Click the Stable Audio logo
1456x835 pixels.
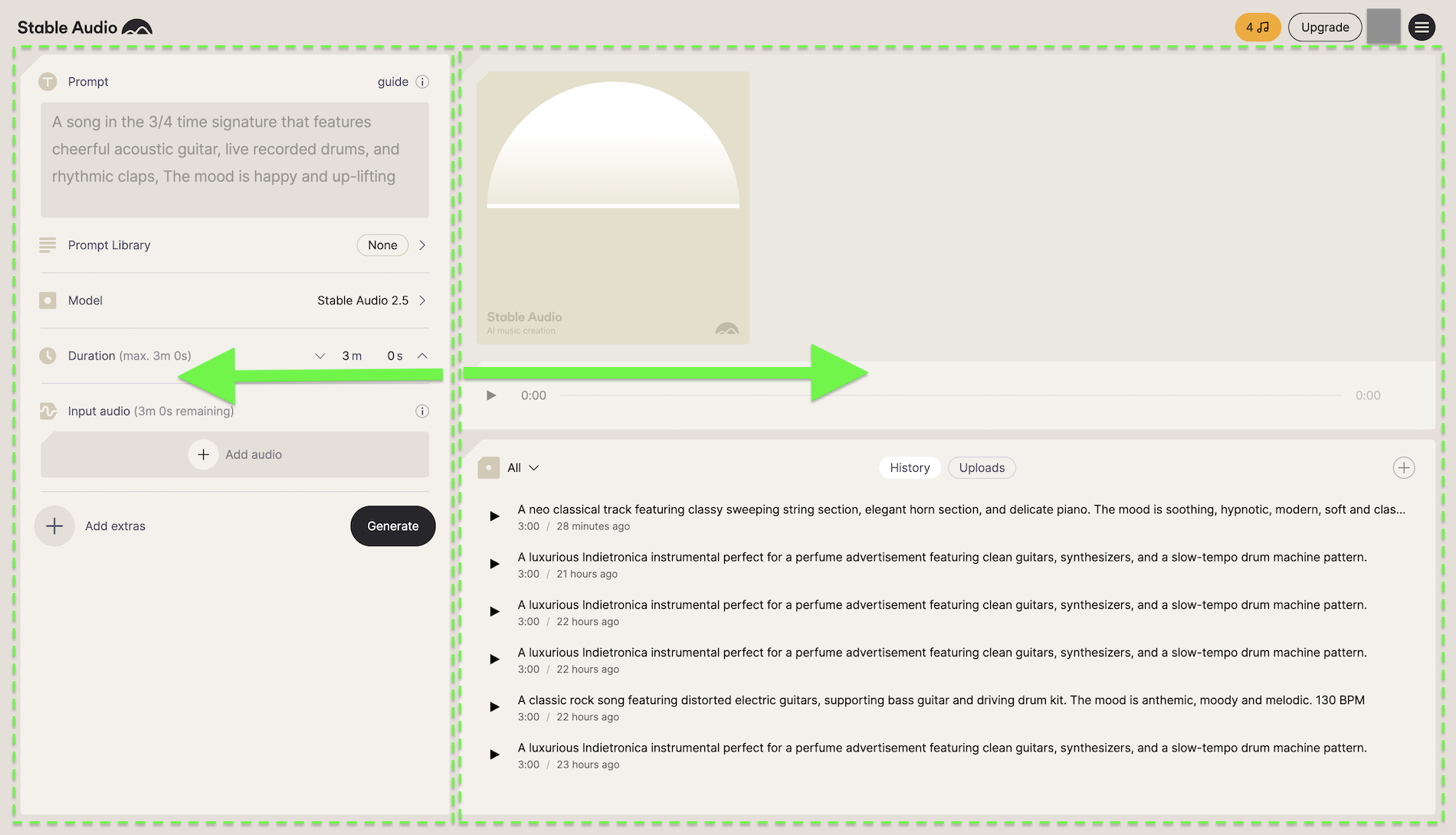pyautogui.click(x=84, y=28)
